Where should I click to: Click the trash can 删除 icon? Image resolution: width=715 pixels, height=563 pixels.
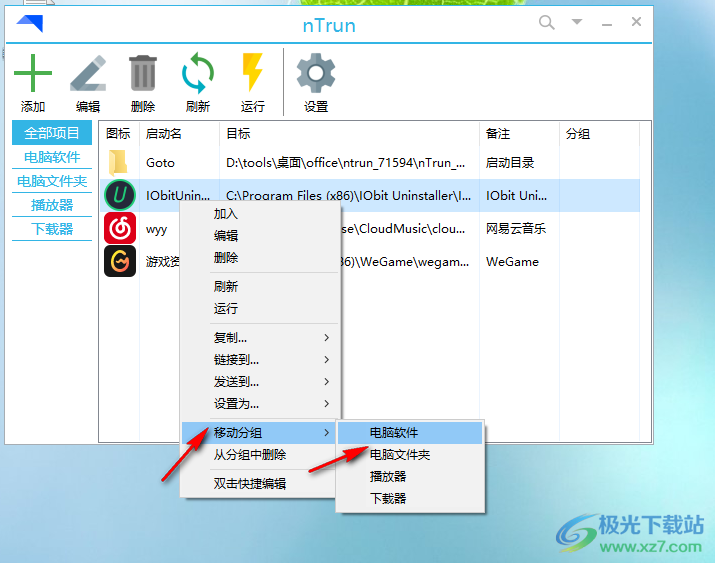tap(143, 73)
